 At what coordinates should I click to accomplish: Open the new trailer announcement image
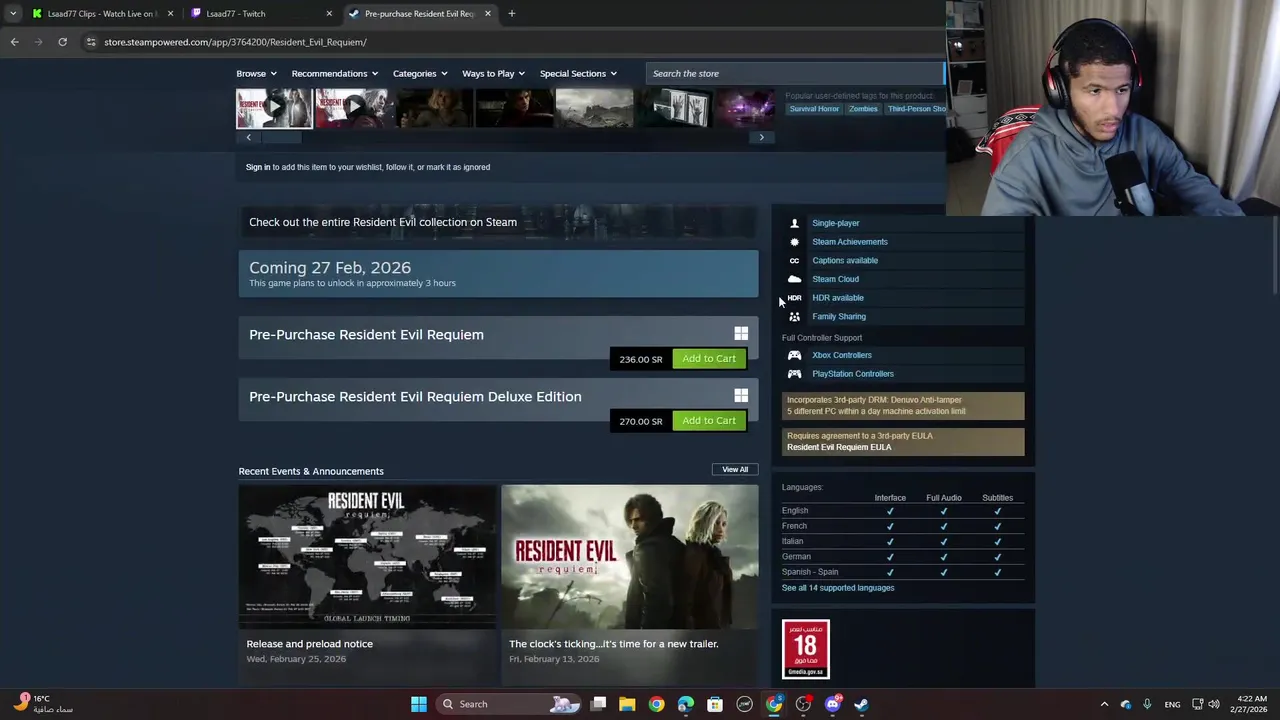[630, 556]
